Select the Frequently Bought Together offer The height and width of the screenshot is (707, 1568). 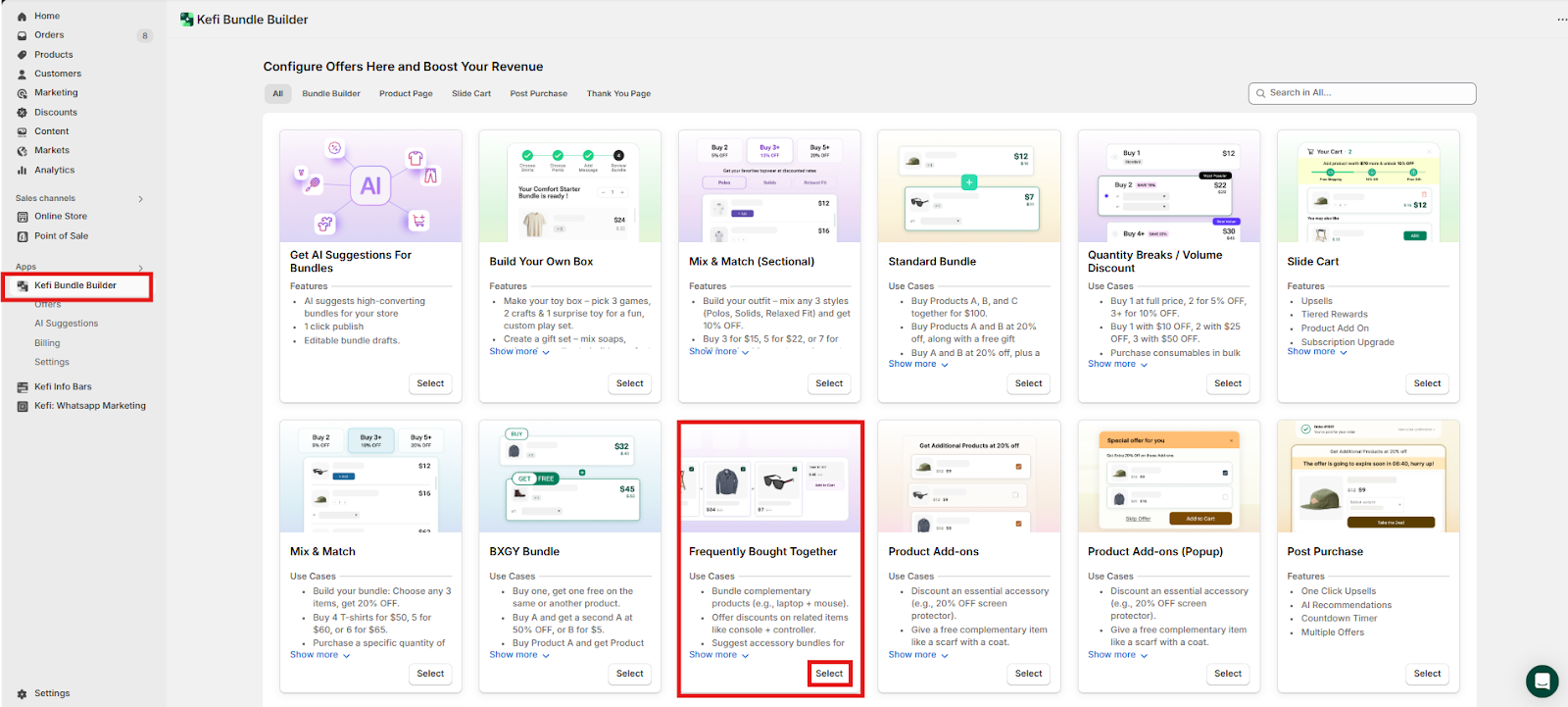click(x=829, y=674)
